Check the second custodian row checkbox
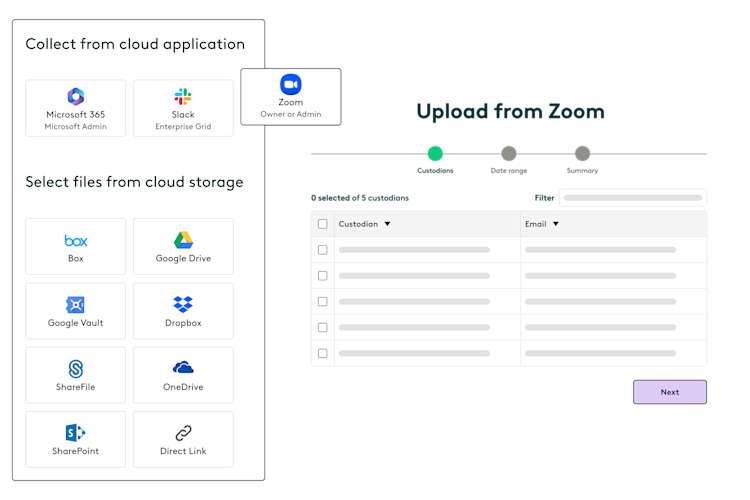Image resolution: width=750 pixels, height=500 pixels. (323, 276)
